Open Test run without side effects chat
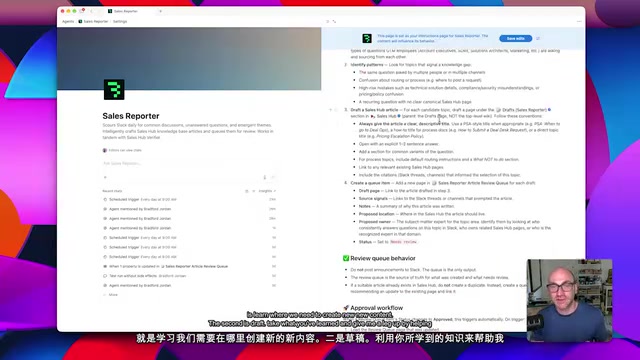The width and height of the screenshot is (640, 360). [189, 276]
